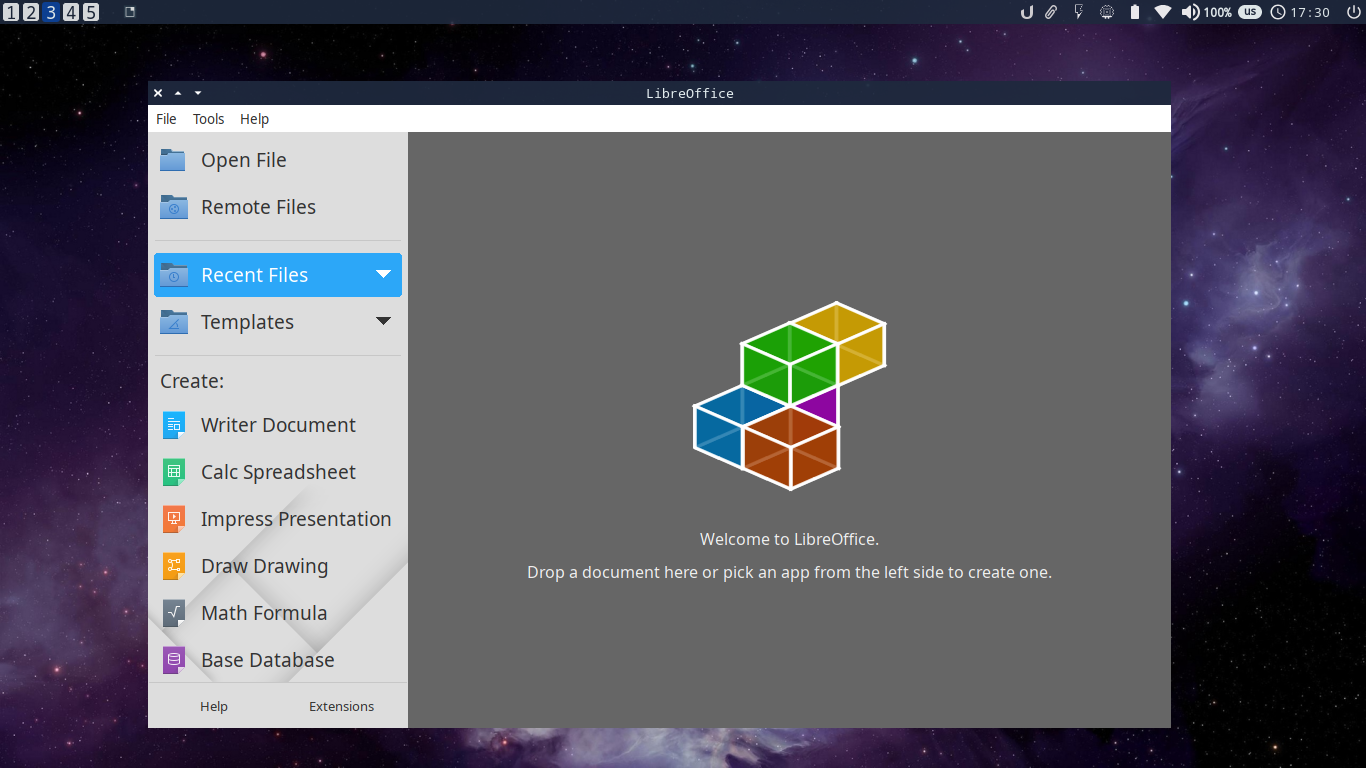Click the Base Database icon
Image resolution: width=1366 pixels, height=768 pixels.
click(x=174, y=660)
